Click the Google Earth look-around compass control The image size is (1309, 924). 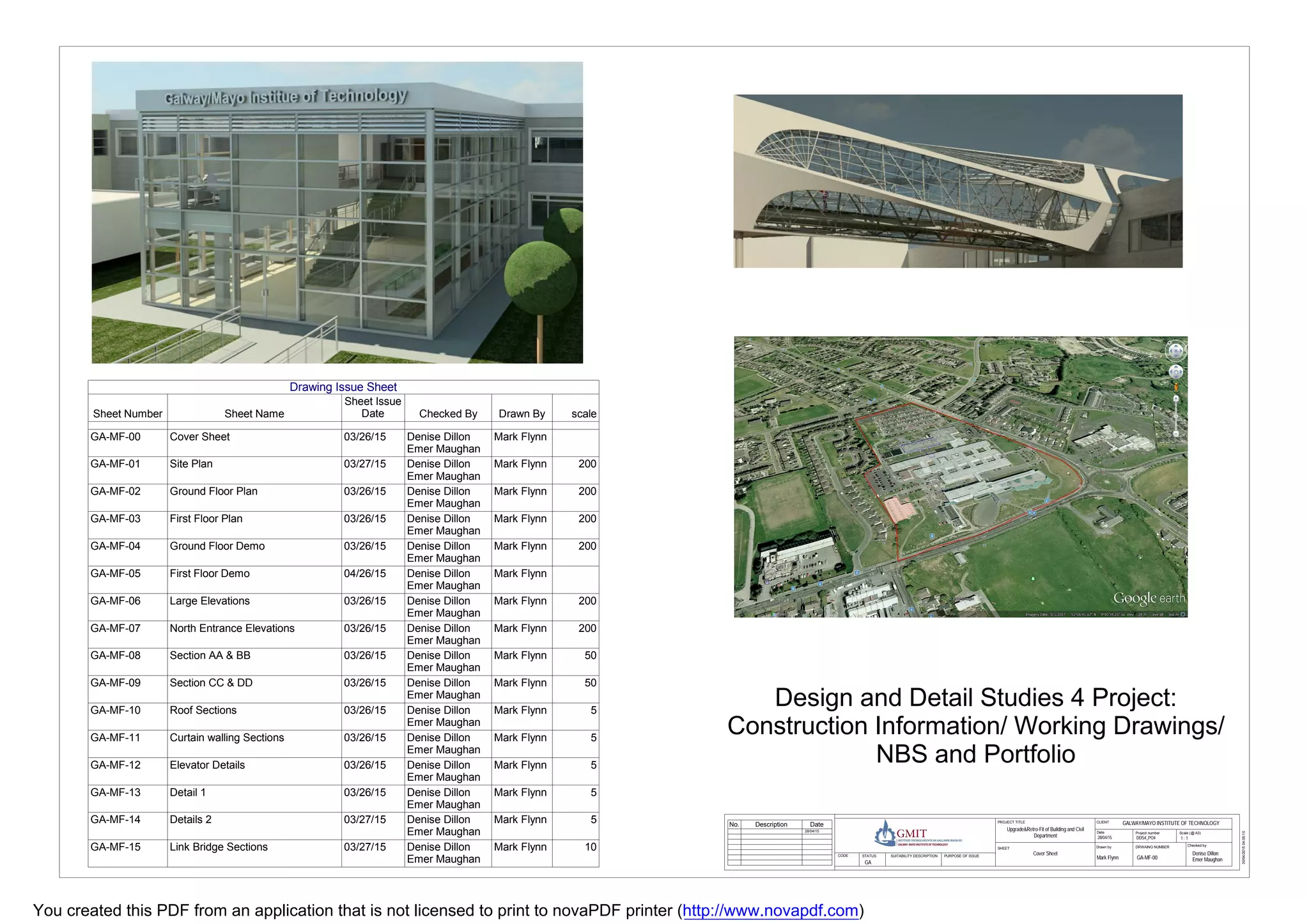coord(1176,351)
